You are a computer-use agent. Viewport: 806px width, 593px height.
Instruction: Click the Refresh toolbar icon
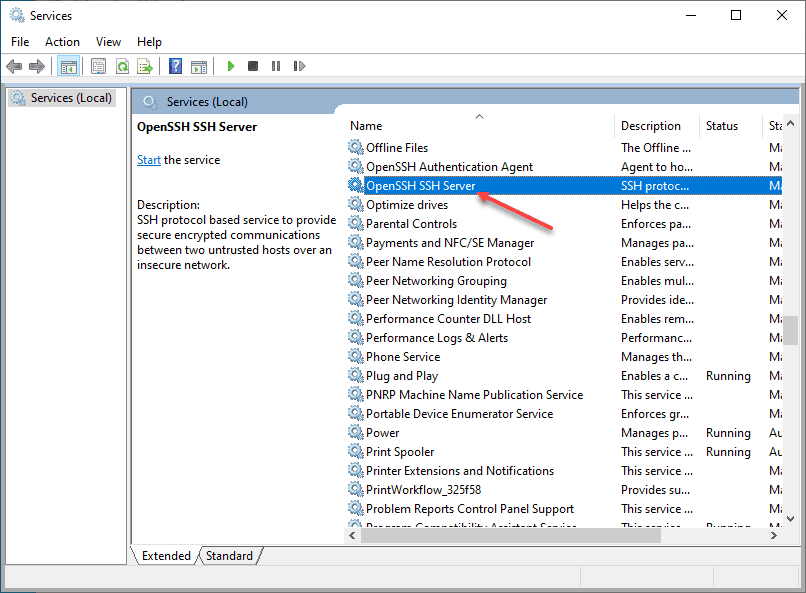pos(122,66)
